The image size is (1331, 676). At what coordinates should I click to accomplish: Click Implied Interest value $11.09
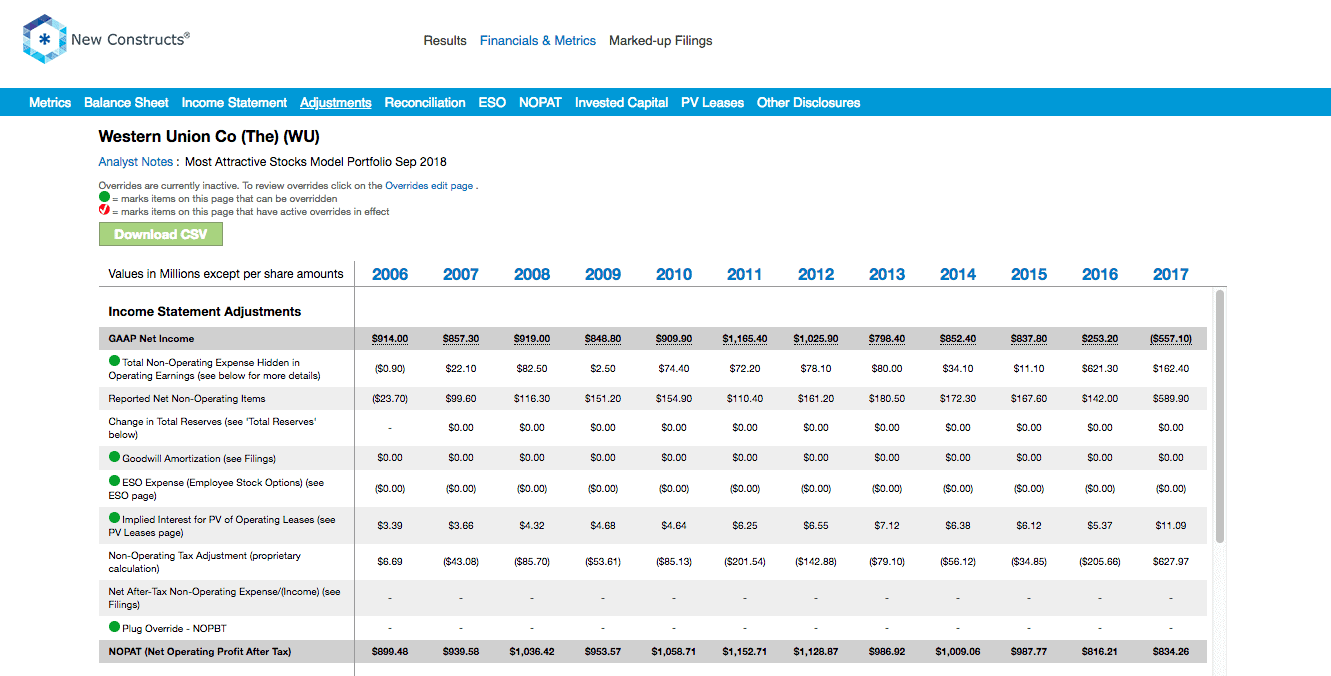(1171, 525)
